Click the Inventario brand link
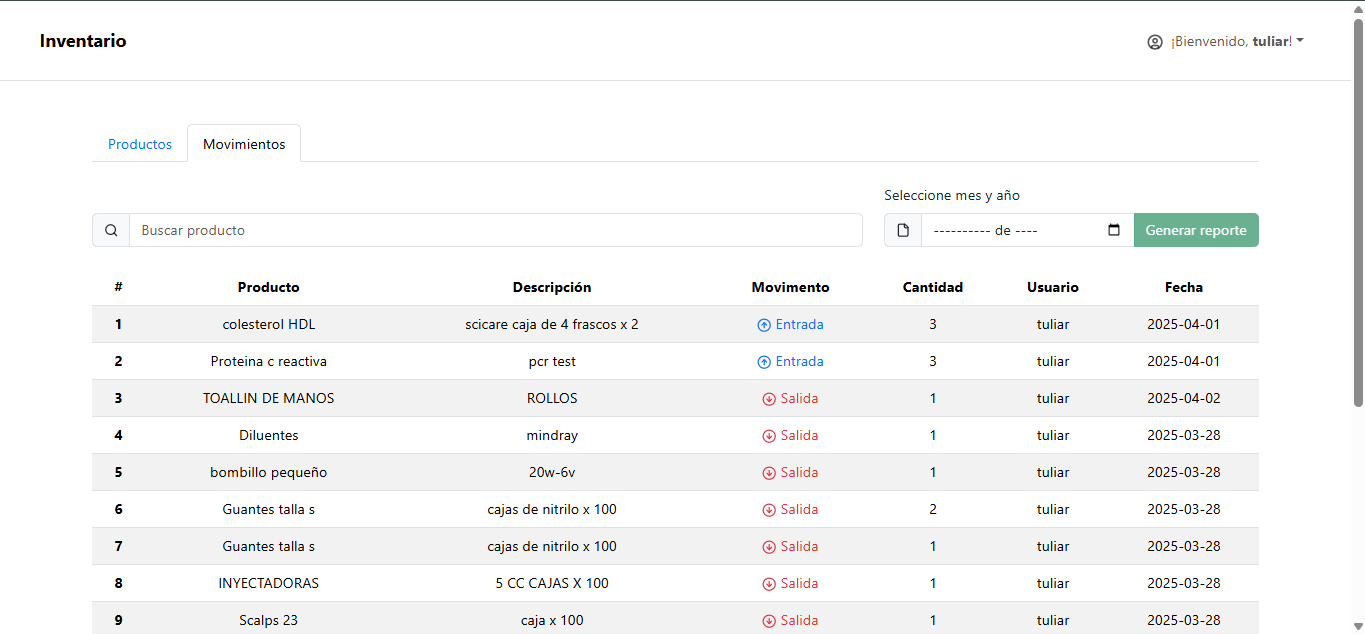The height and width of the screenshot is (634, 1365). pyautogui.click(x=83, y=41)
